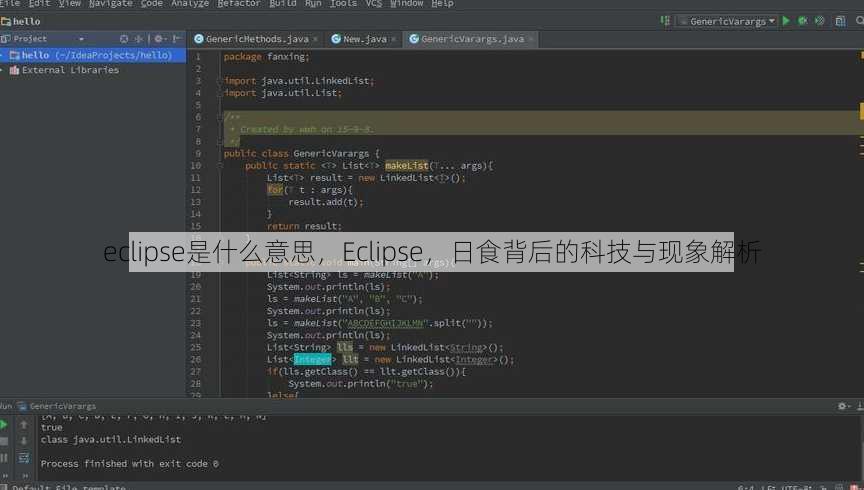
Task: Open the Project panel gear settings
Action: pyautogui.click(x=159, y=39)
